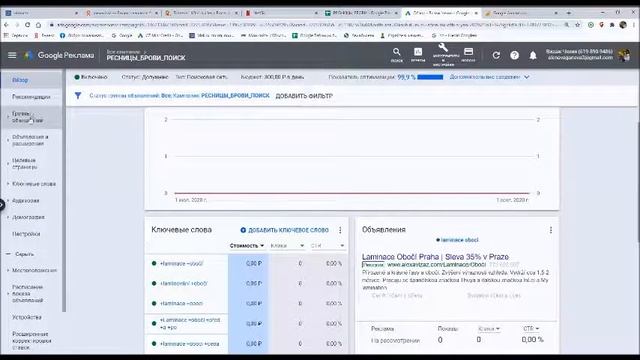Toggle status dot of third keyword row
The image size is (640, 360).
tap(154, 303)
